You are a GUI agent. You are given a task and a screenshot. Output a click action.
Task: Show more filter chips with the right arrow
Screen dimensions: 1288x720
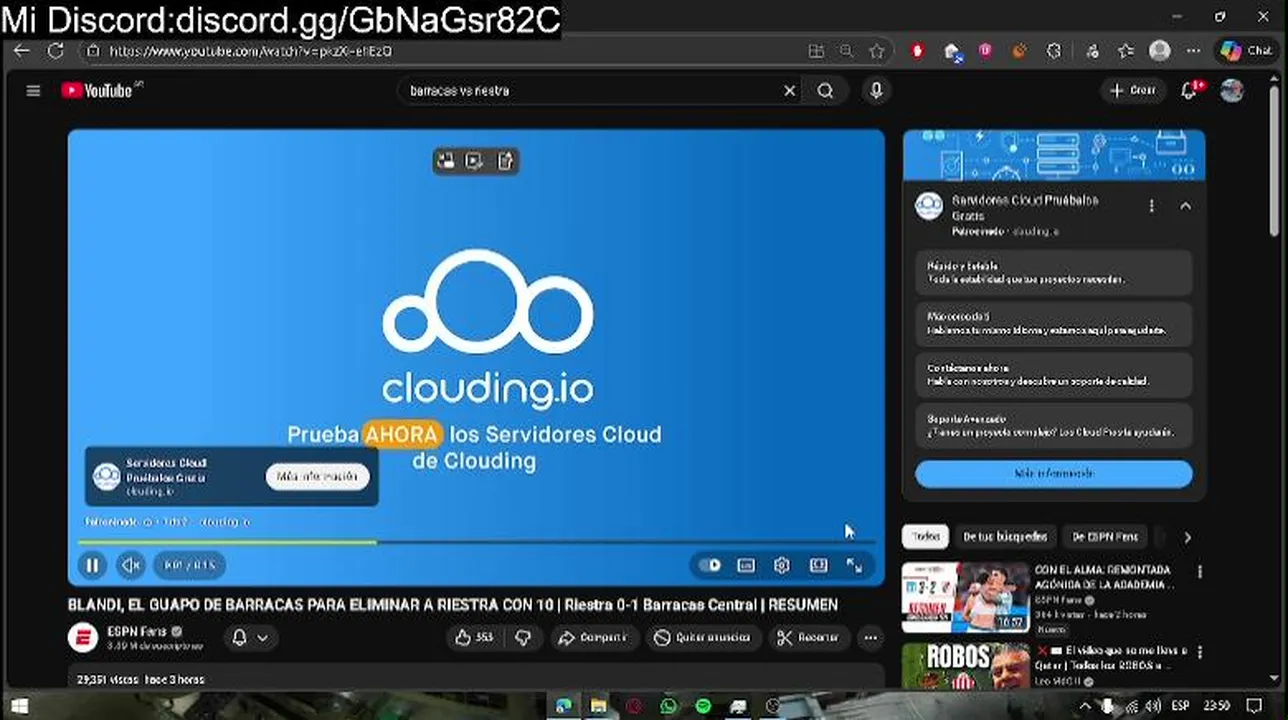pos(1187,537)
